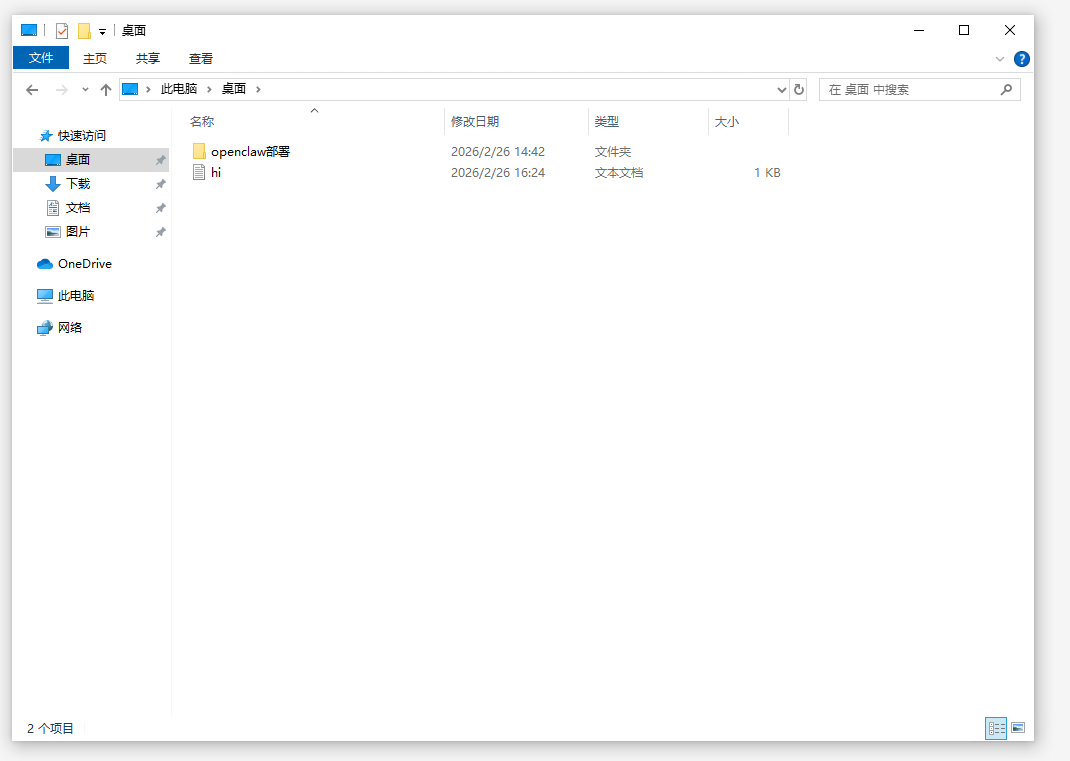Viewport: 1070px width, 761px height.
Task: Toggle the 名称 column sort order
Action: 202,121
